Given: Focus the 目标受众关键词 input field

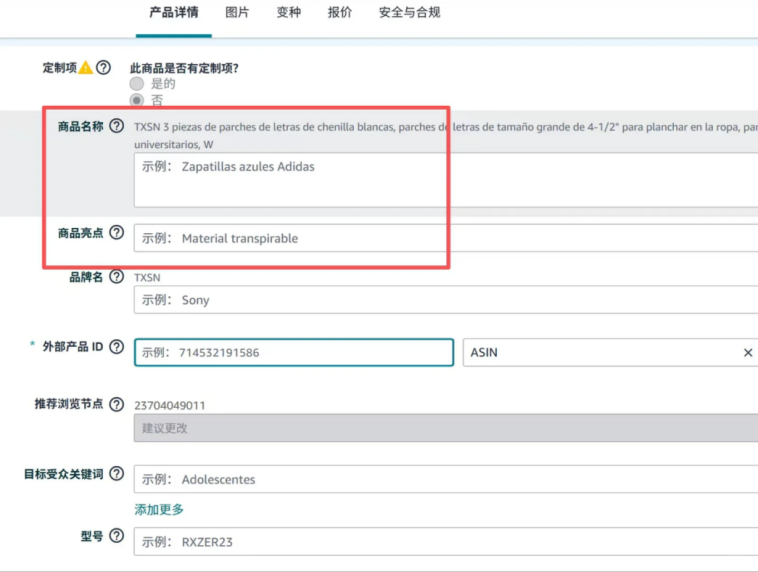Looking at the screenshot, I should [x=446, y=479].
